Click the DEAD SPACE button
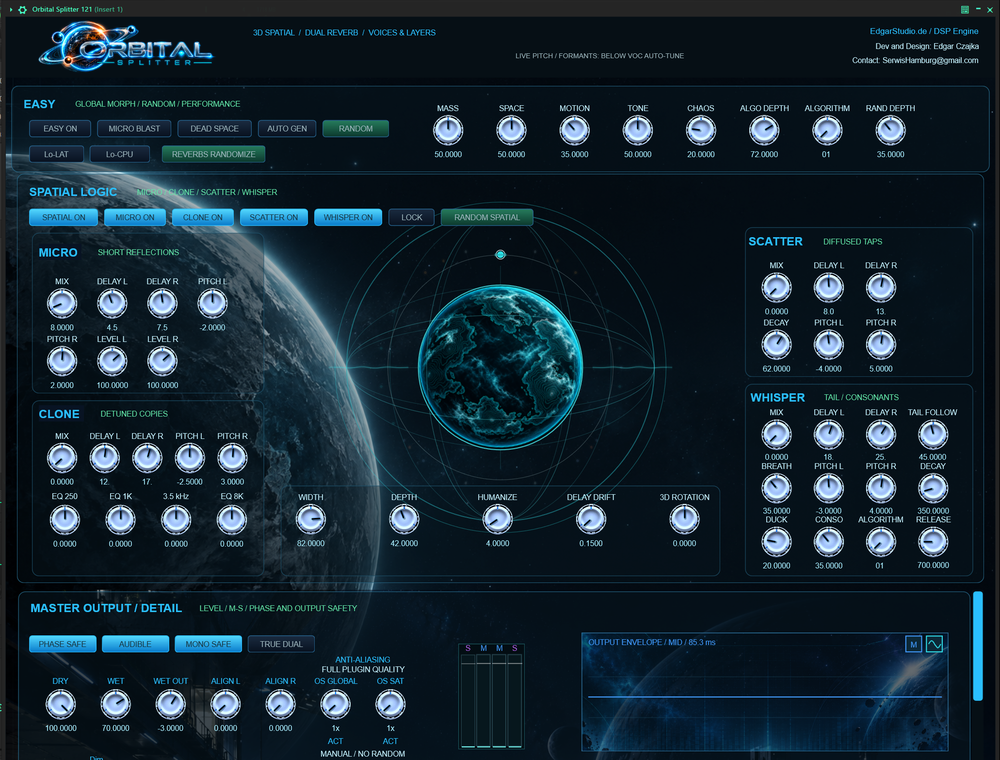1000x760 pixels. coord(214,129)
